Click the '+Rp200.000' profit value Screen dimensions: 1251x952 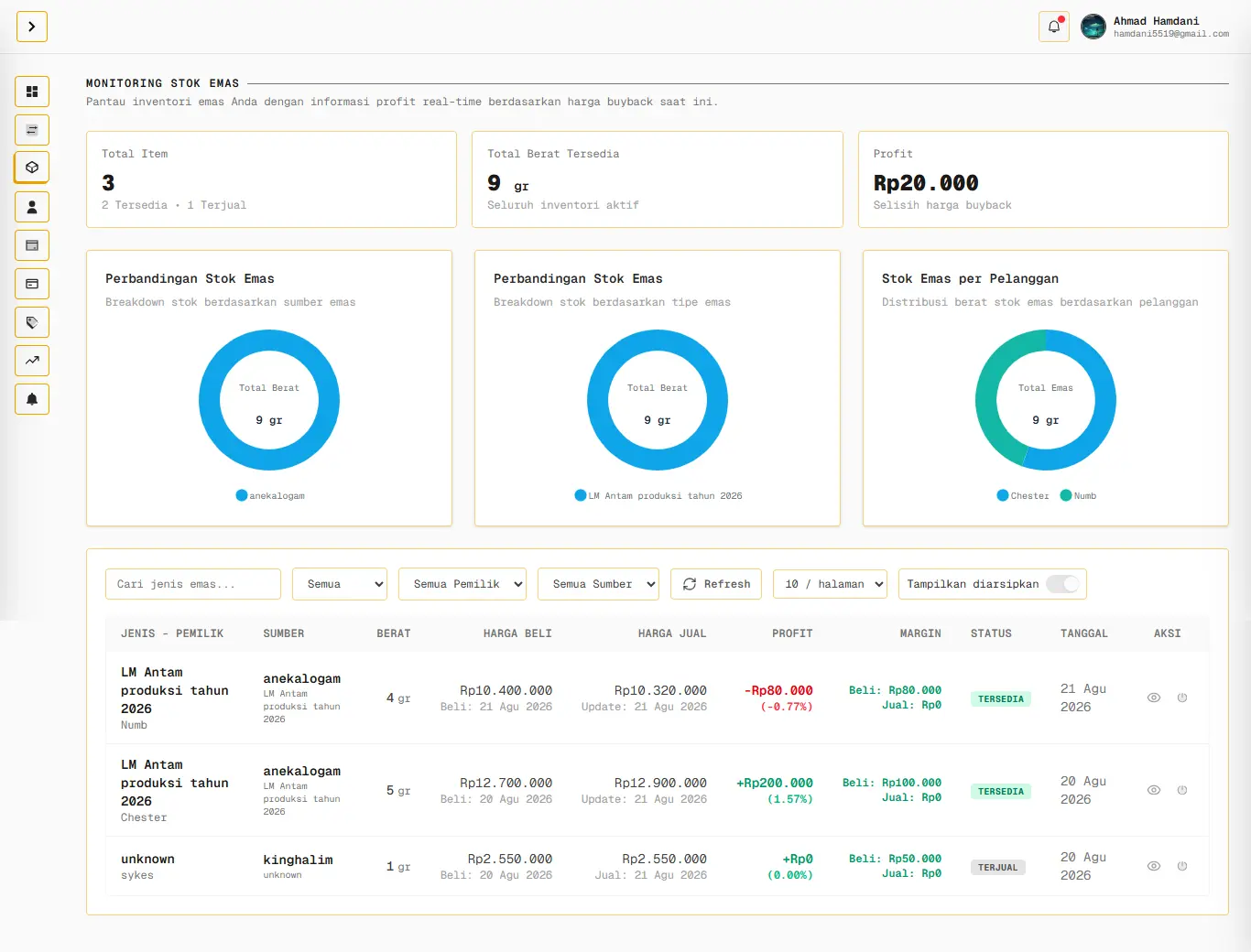pos(775,783)
